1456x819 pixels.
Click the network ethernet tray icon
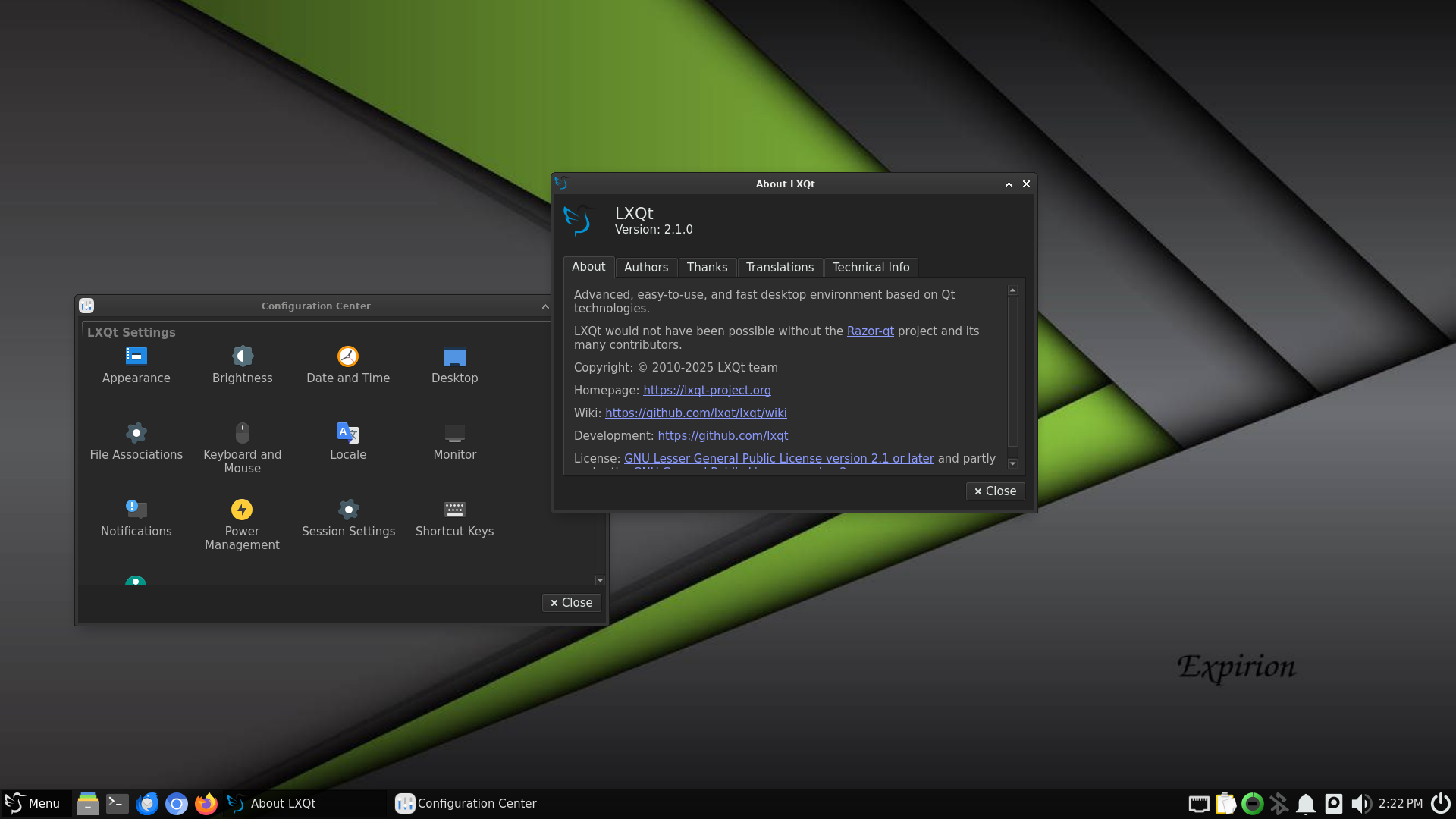[1199, 803]
